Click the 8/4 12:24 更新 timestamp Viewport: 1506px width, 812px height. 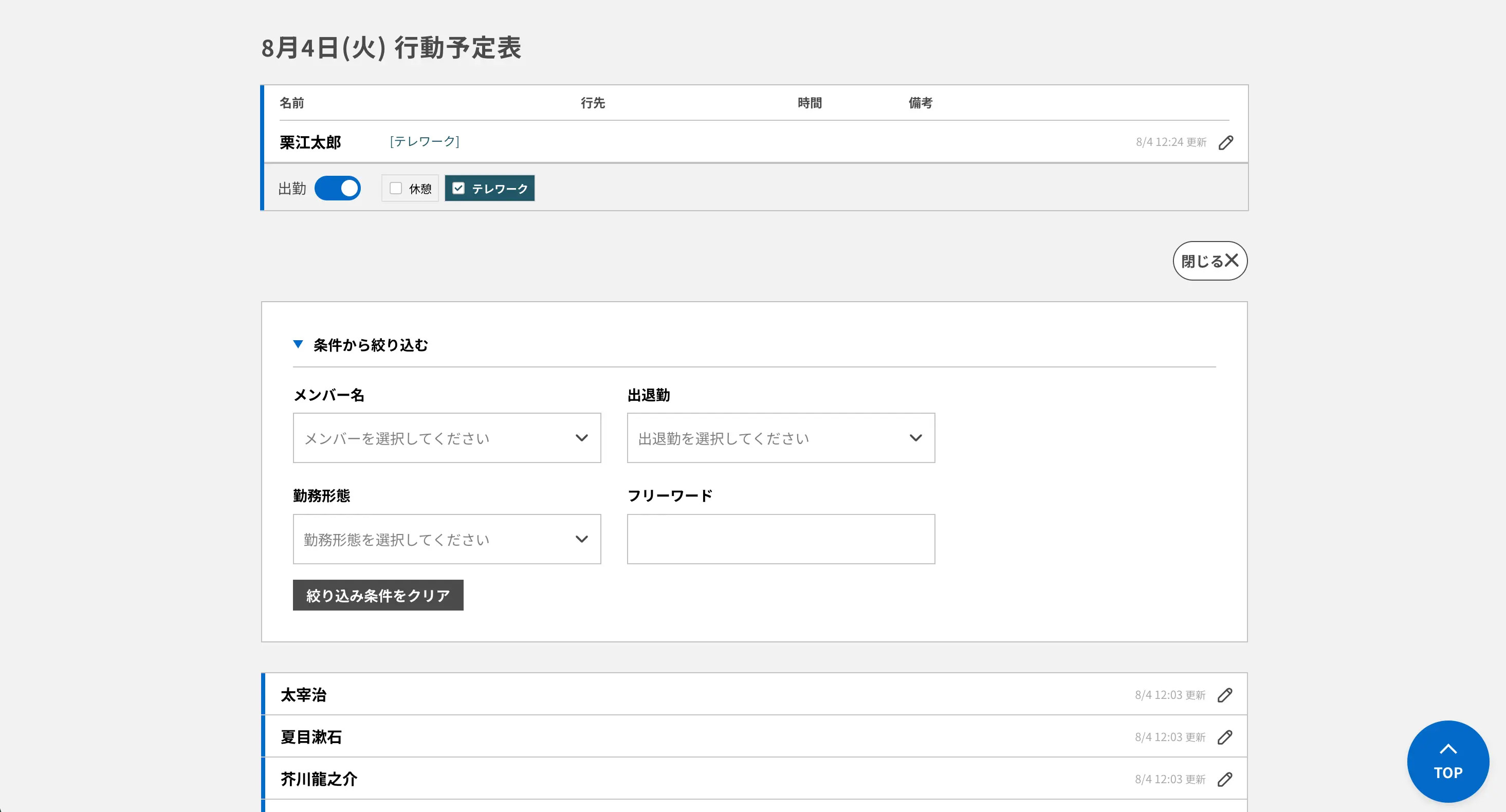point(1171,142)
